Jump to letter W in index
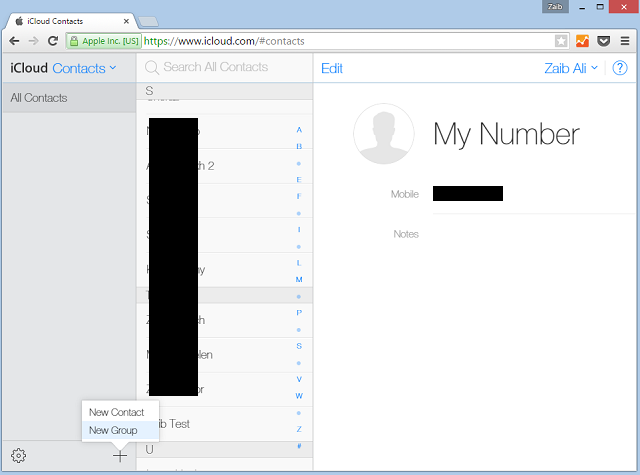Image resolution: width=640 pixels, height=475 pixels. [299, 396]
